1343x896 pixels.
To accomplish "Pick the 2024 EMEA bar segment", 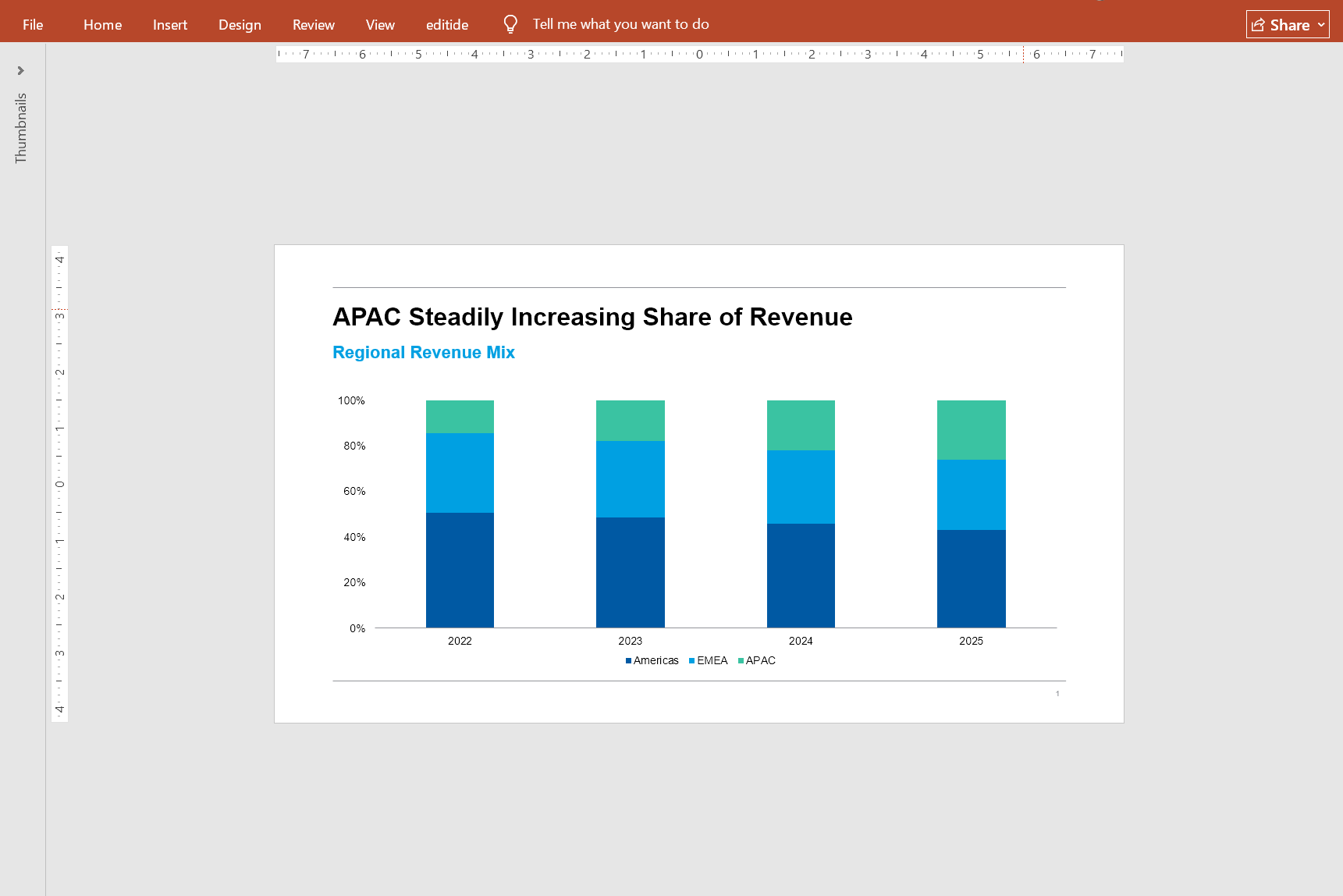I will [x=801, y=487].
